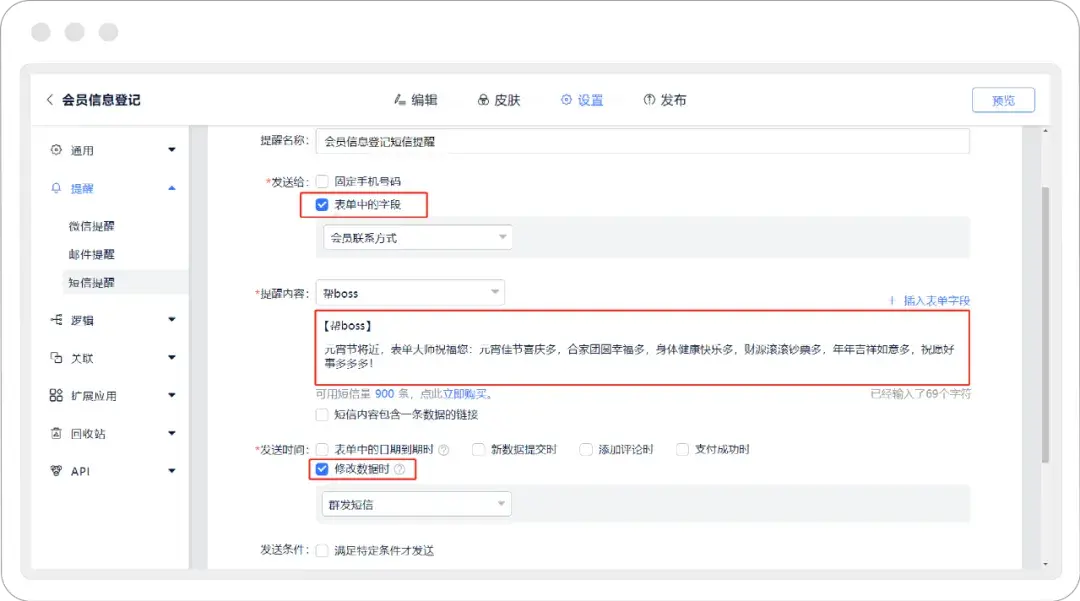Click inside the SMS content text area
This screenshot has width=1080, height=601.
[643, 348]
